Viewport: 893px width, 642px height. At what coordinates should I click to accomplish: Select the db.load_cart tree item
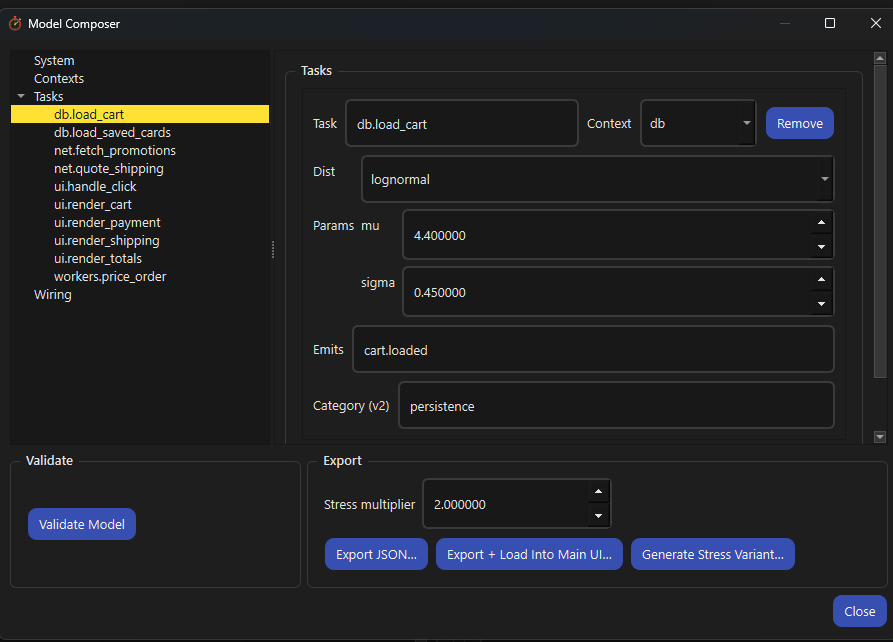click(x=140, y=115)
